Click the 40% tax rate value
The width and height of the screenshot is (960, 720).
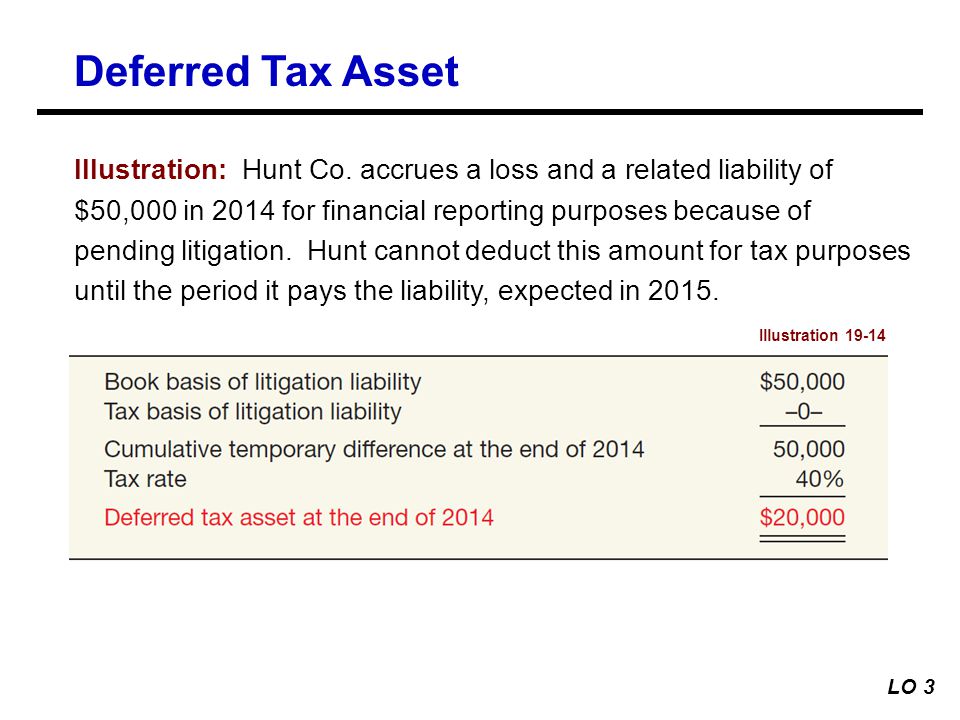[820, 479]
